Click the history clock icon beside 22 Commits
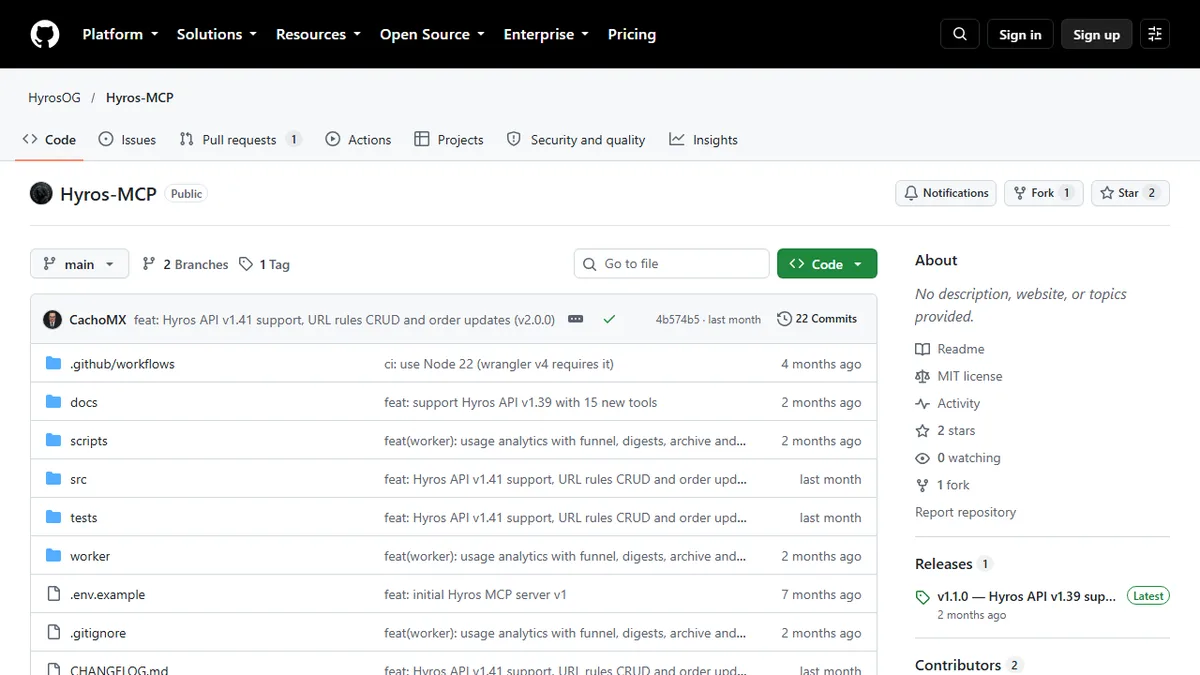This screenshot has height=675, width=1200. coord(784,319)
